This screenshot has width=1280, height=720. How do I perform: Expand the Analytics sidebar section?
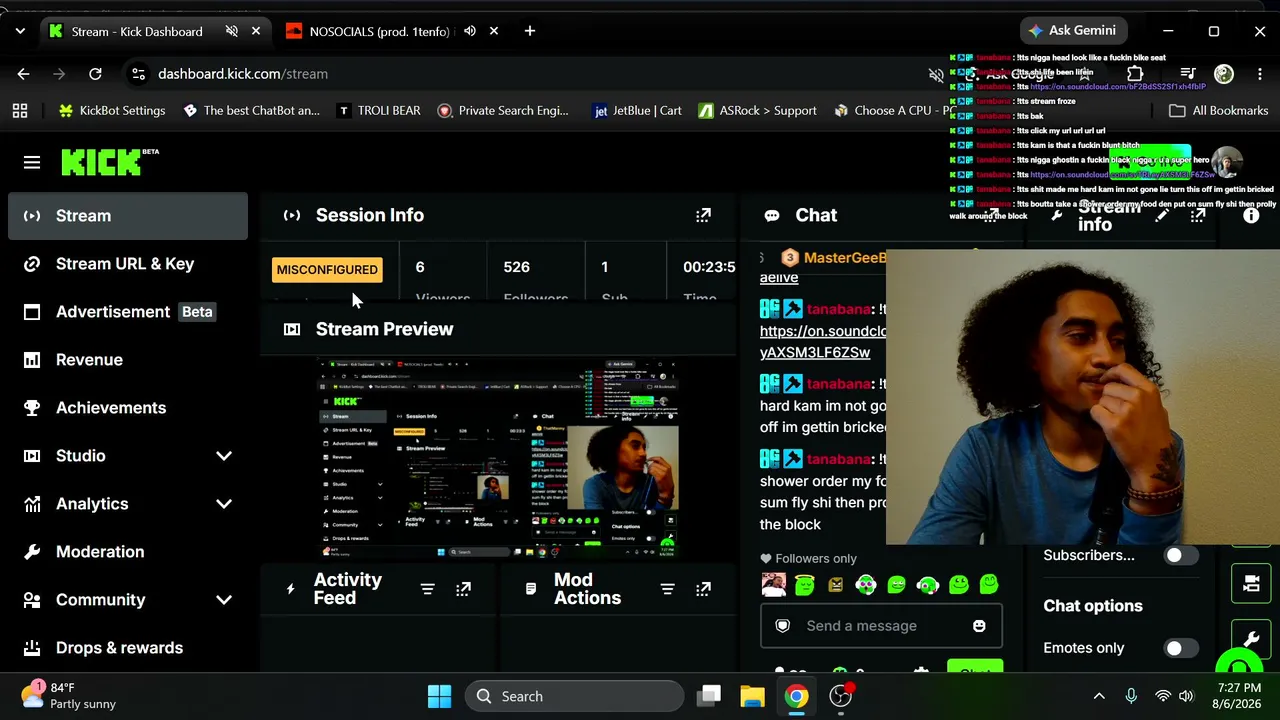(223, 504)
